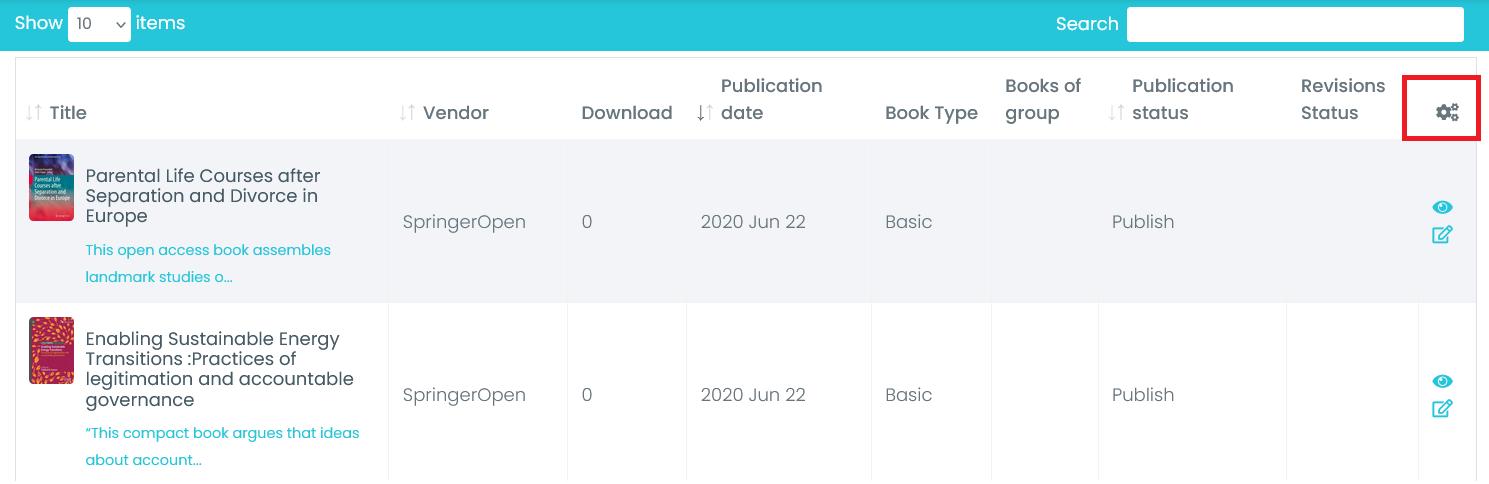The image size is (1489, 484).
Task: Open the Show items count dropdown
Action: pyautogui.click(x=99, y=24)
